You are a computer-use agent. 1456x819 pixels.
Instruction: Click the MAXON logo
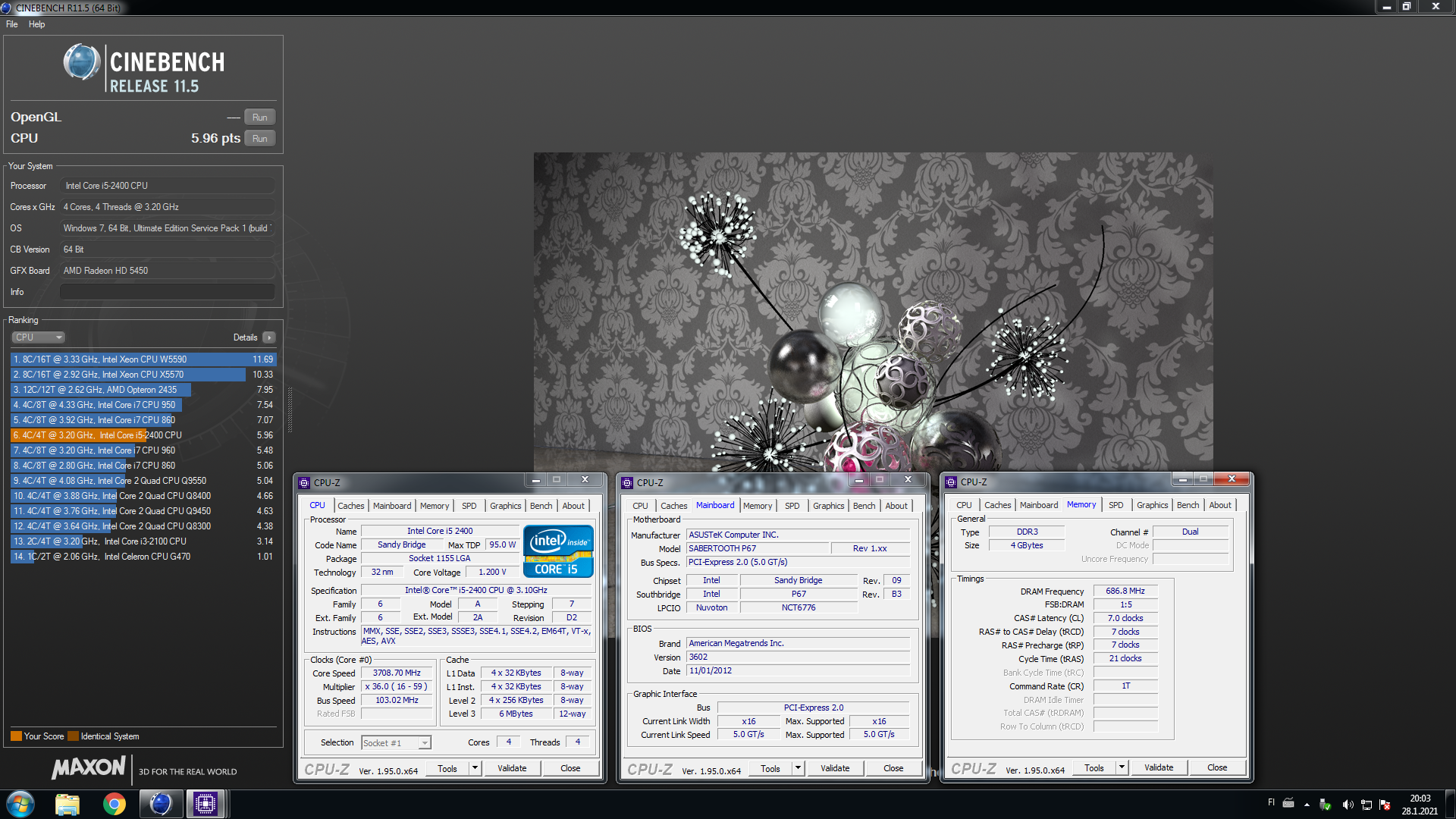tap(89, 768)
